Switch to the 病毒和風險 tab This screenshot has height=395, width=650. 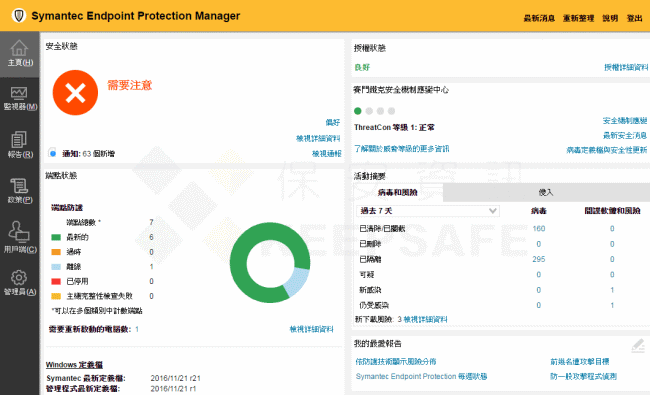point(398,192)
